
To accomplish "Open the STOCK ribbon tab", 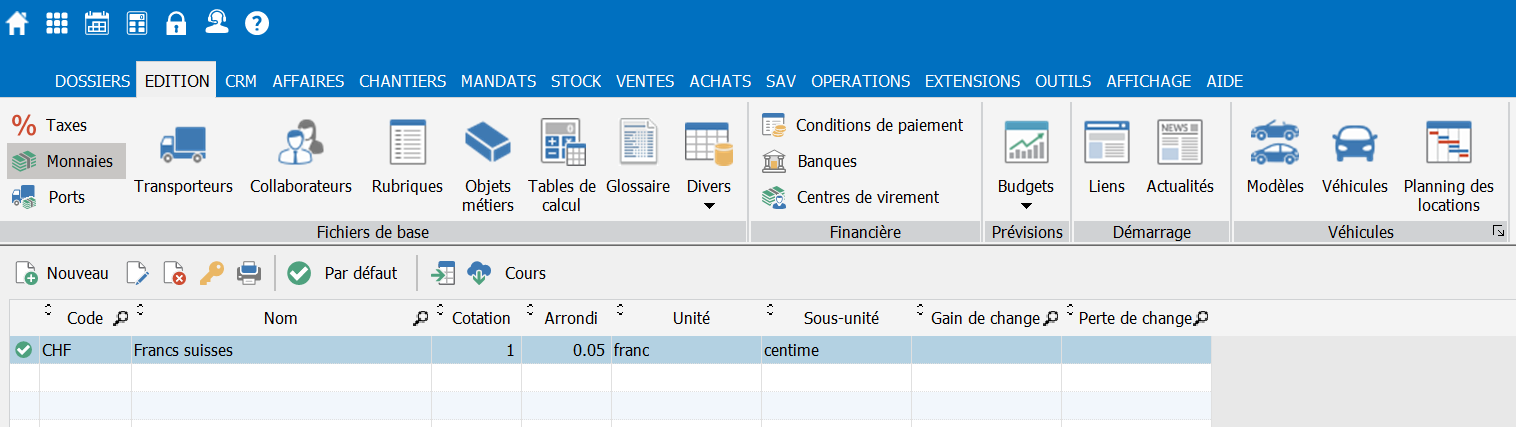I will (x=576, y=81).
